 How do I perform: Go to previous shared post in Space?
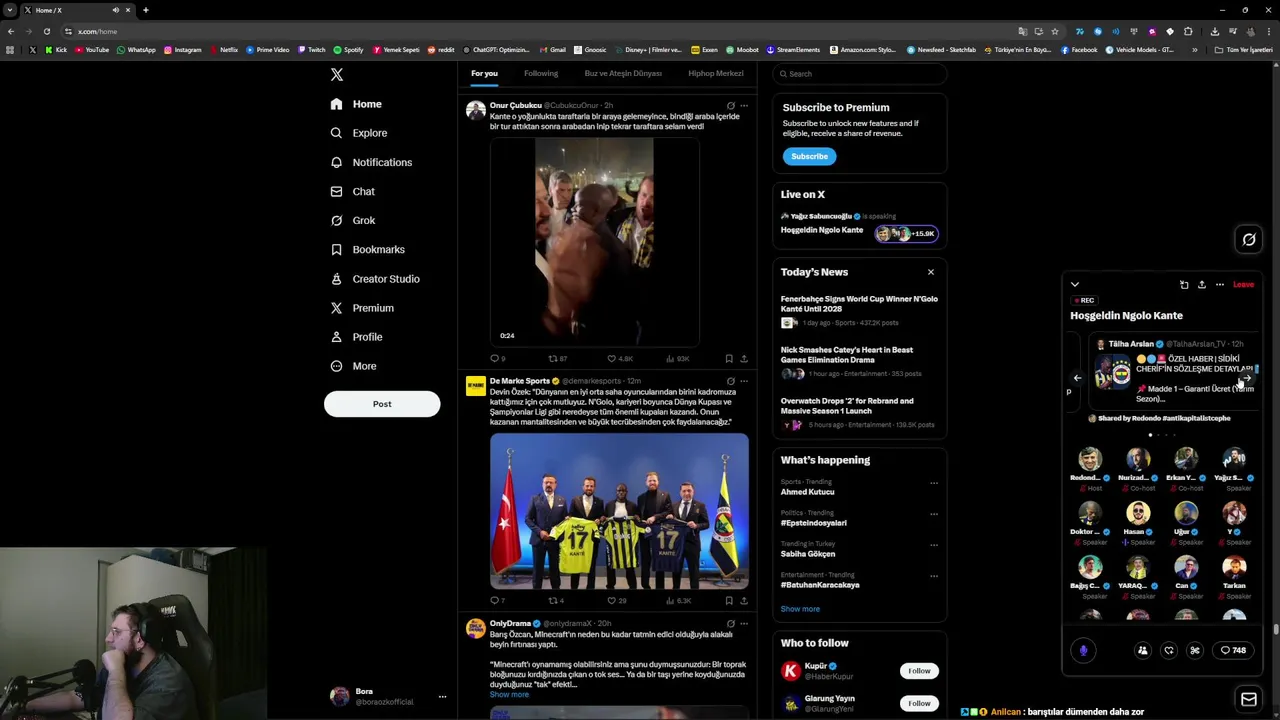point(1077,378)
